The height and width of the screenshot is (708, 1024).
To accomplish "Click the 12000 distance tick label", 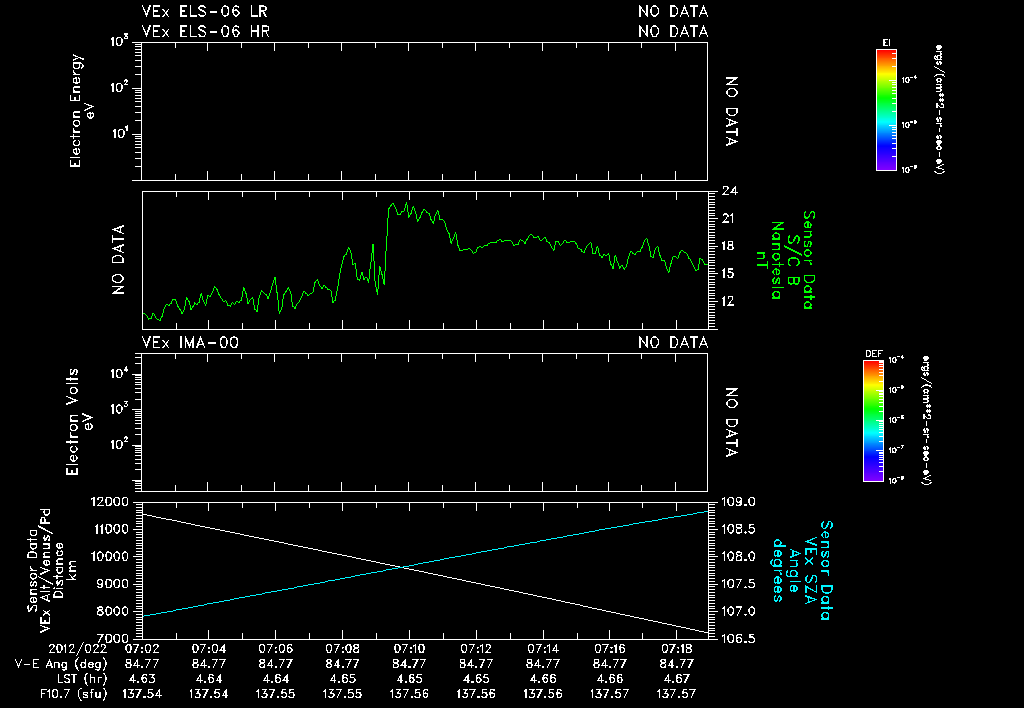I will coord(112,502).
